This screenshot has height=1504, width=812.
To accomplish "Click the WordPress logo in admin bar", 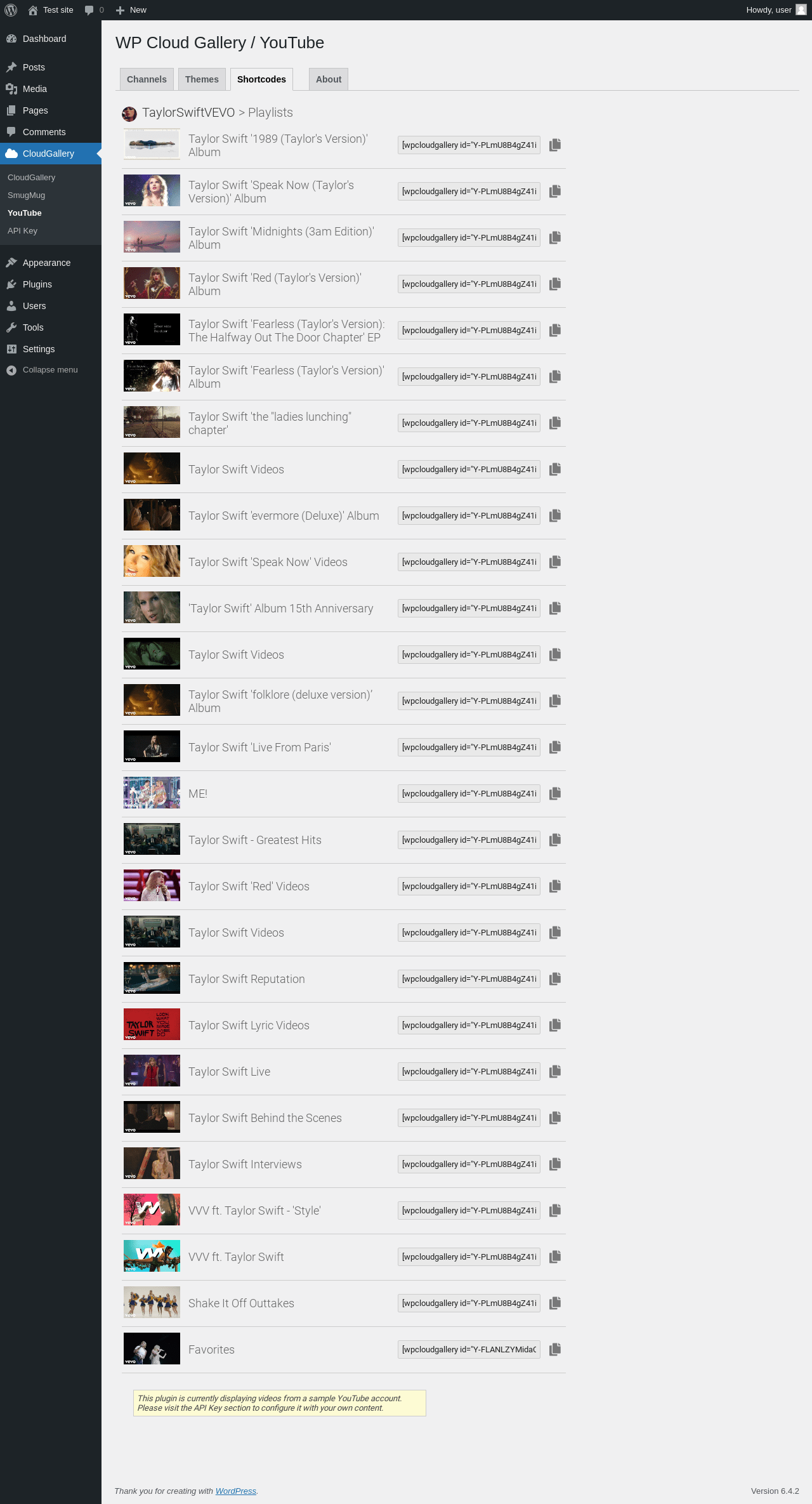I will 11,10.
